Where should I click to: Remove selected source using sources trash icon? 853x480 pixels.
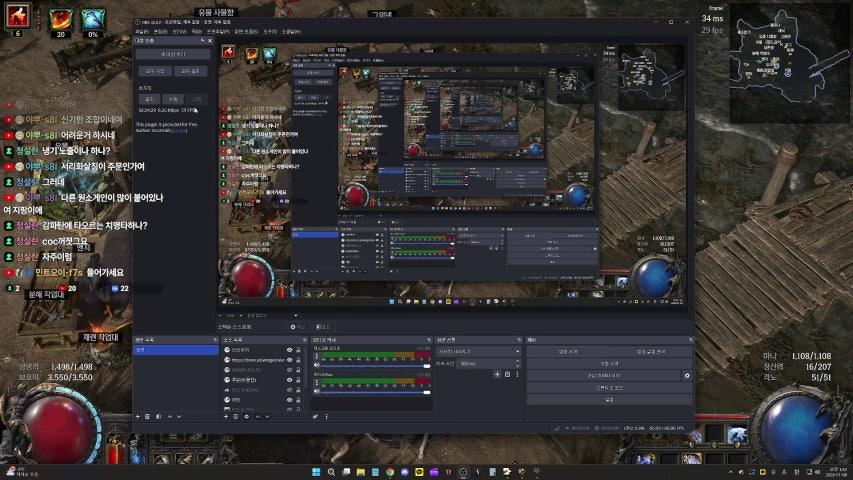click(236, 417)
